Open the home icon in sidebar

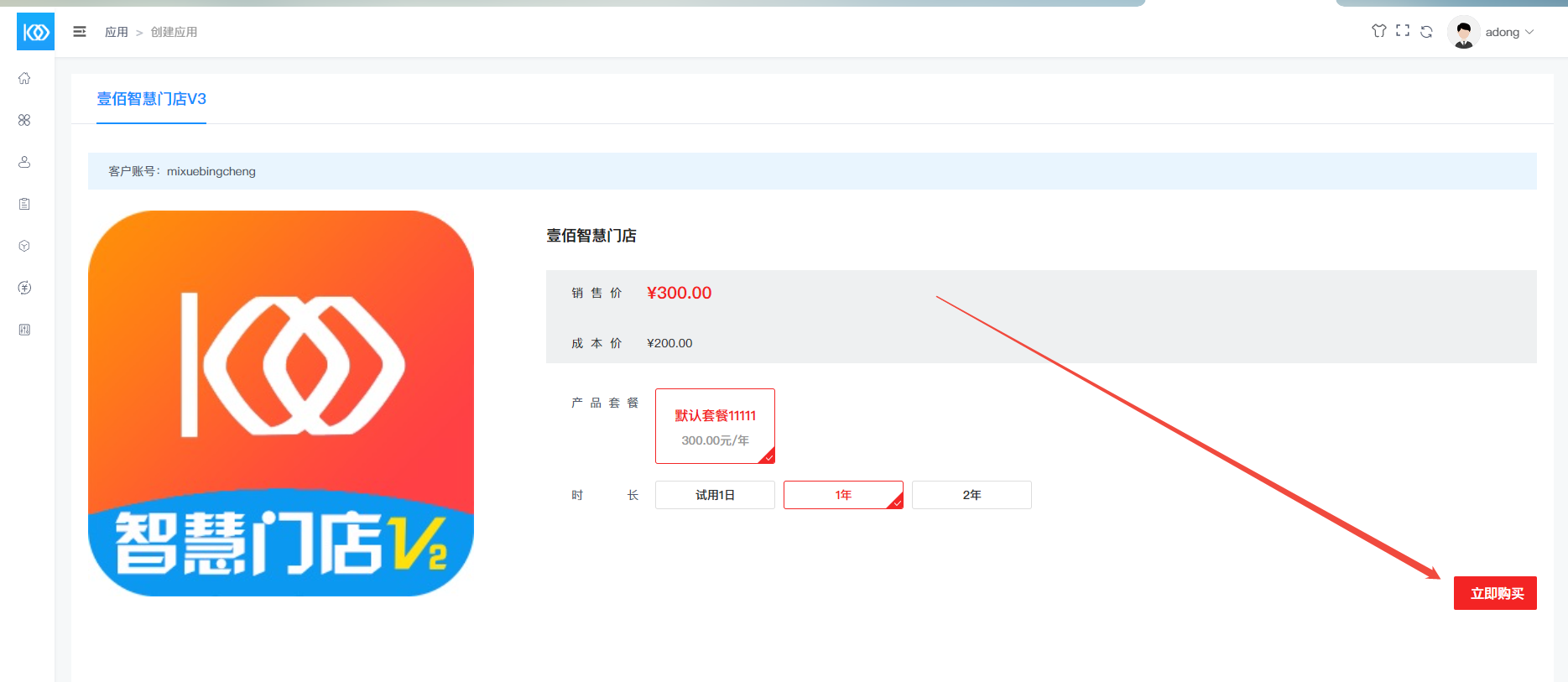click(x=24, y=78)
